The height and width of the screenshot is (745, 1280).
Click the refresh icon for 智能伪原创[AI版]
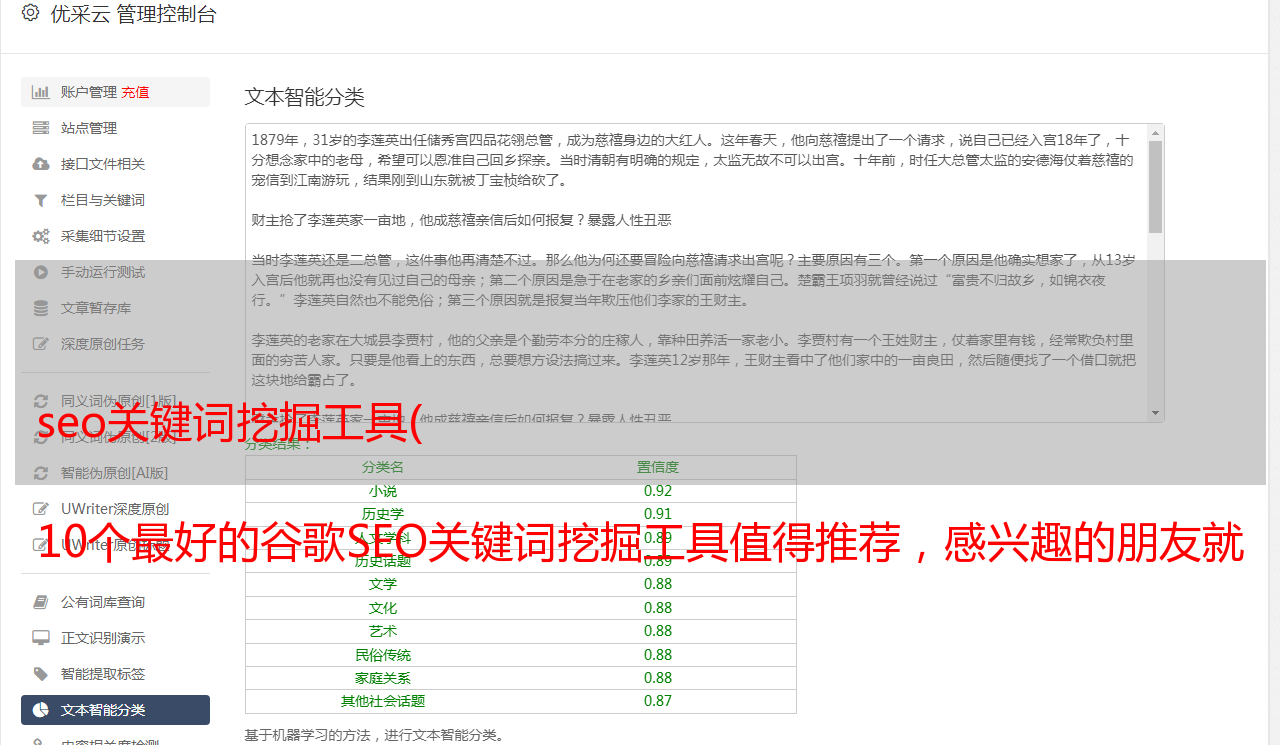(x=41, y=473)
